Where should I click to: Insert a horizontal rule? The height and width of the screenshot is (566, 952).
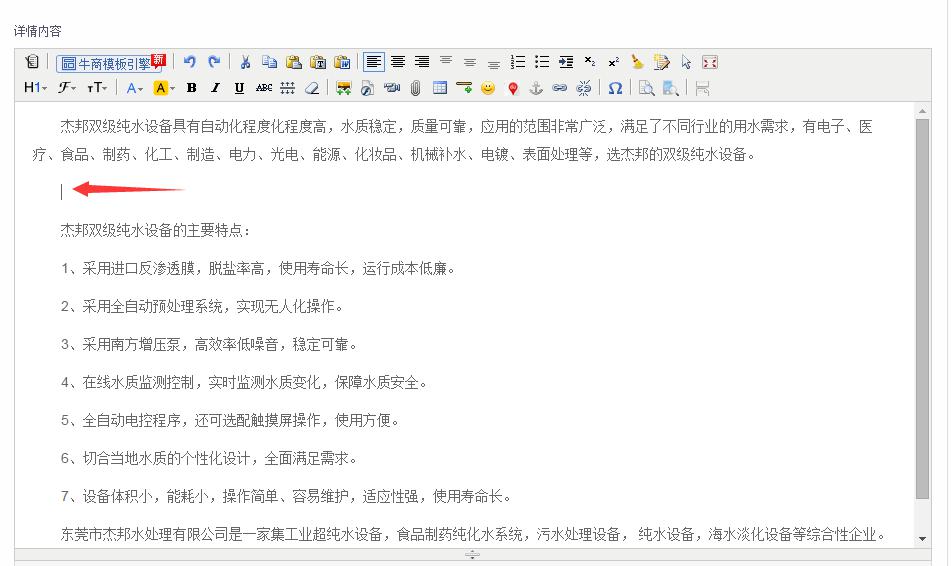click(x=464, y=88)
